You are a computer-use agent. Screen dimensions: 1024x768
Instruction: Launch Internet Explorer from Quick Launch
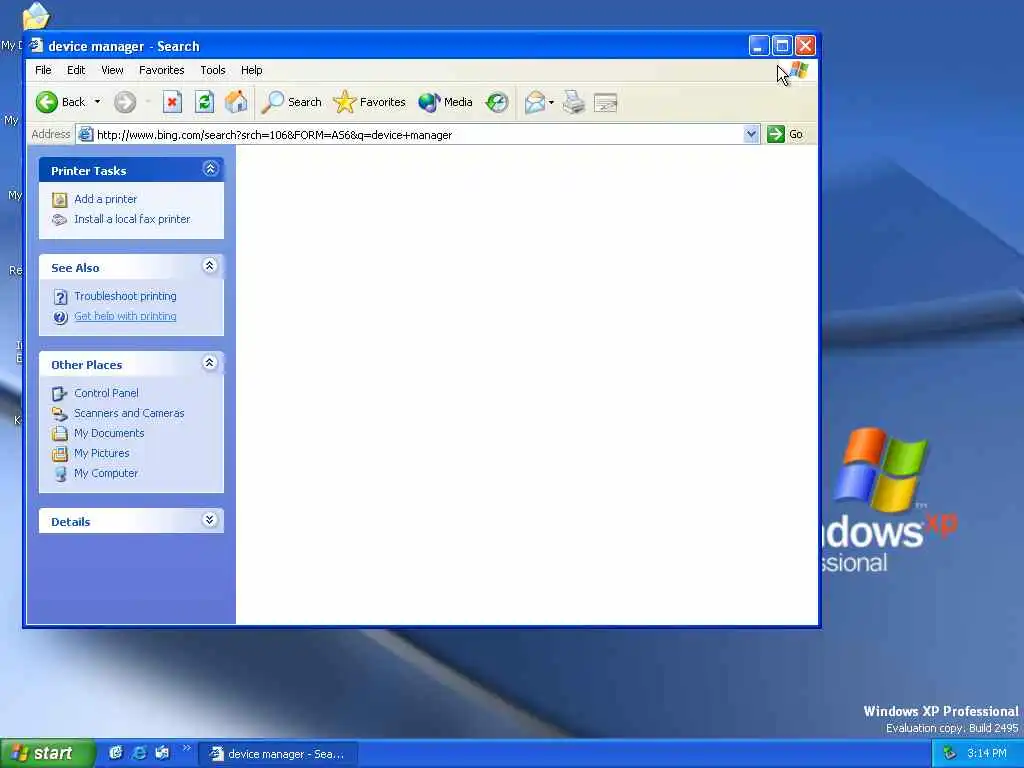click(x=139, y=753)
